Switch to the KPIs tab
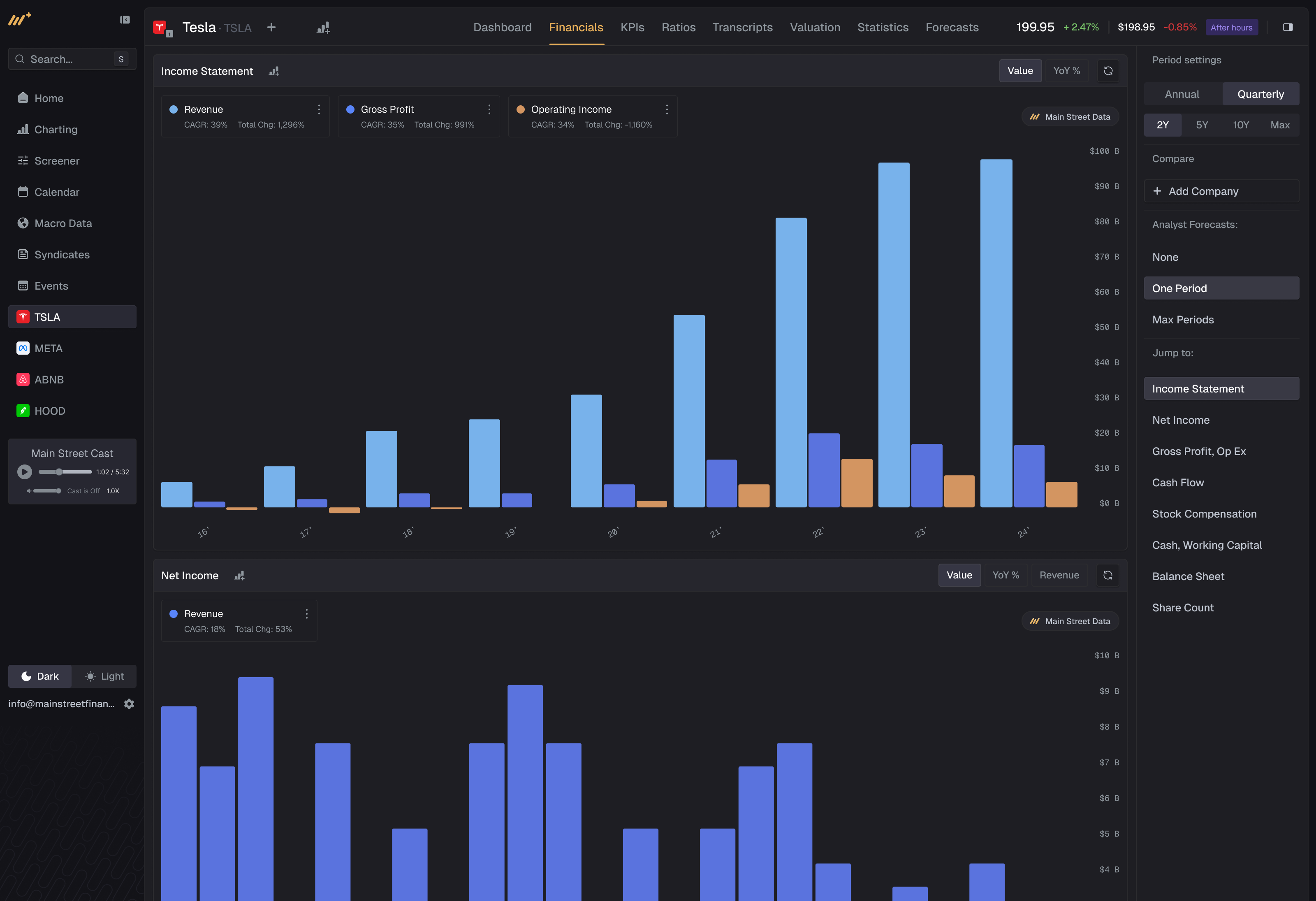 [632, 27]
